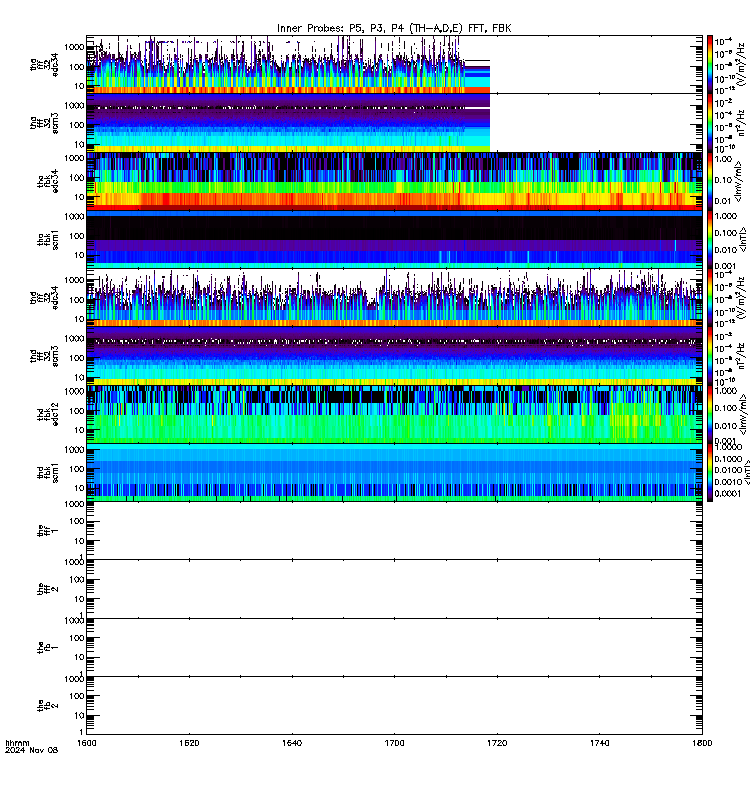The image size is (750, 800).
Task: Click the color bar beside thd fbk scm1 panel
Action: point(710,472)
